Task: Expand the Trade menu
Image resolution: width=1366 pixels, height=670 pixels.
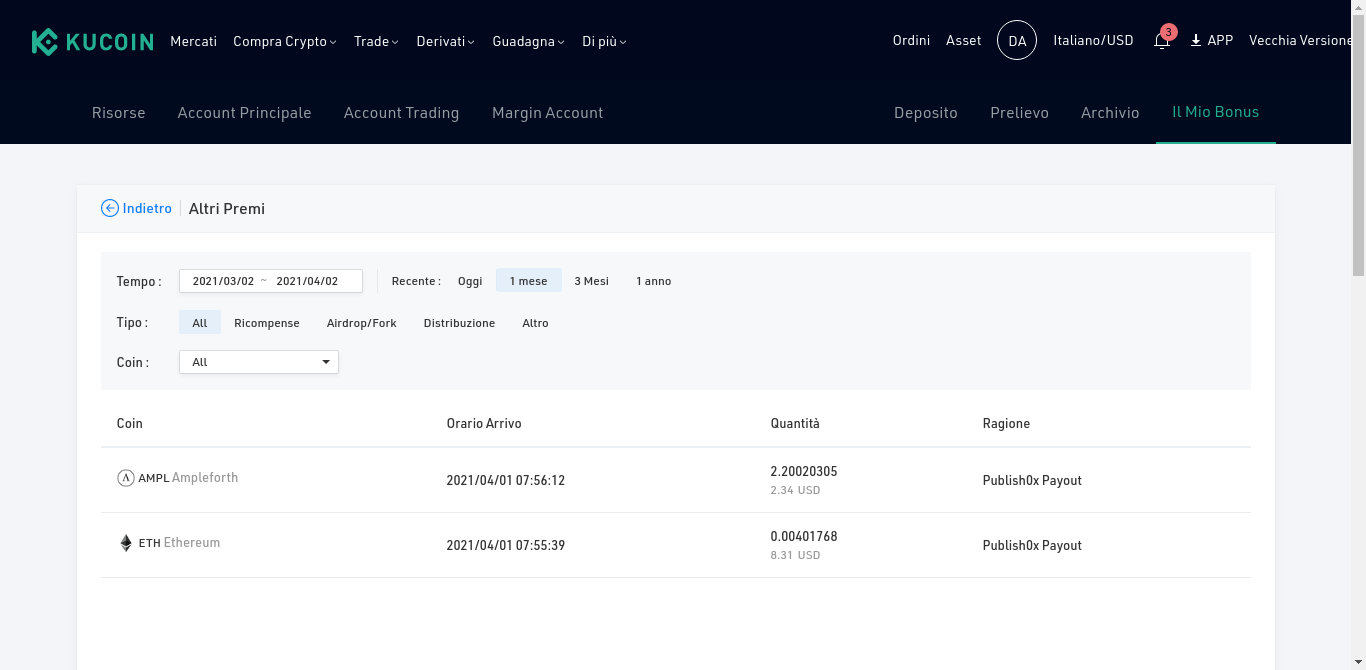Action: (376, 41)
